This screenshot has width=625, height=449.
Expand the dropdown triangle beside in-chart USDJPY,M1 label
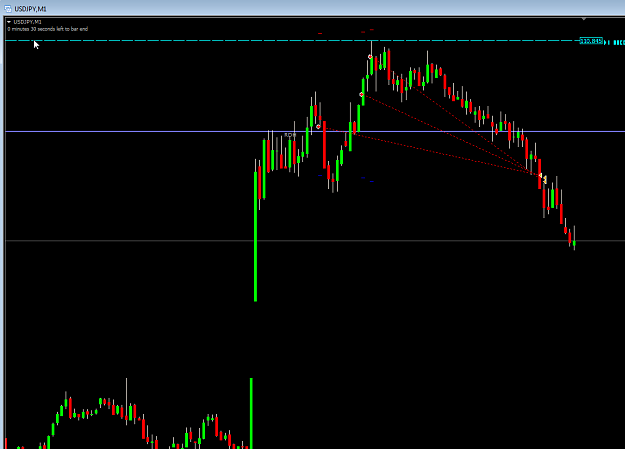point(9,22)
